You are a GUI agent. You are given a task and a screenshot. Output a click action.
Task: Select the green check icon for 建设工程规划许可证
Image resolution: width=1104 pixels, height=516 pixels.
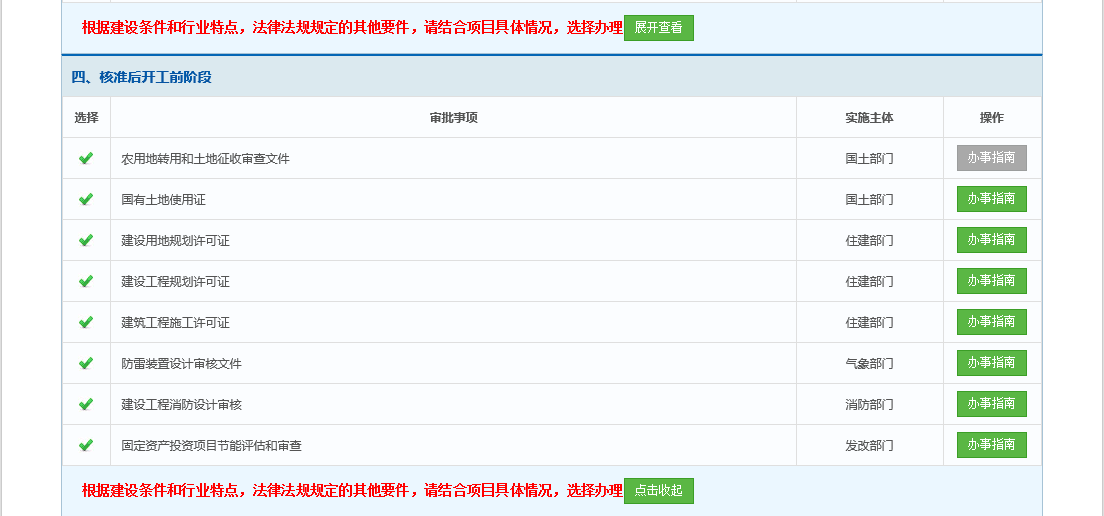pos(86,281)
